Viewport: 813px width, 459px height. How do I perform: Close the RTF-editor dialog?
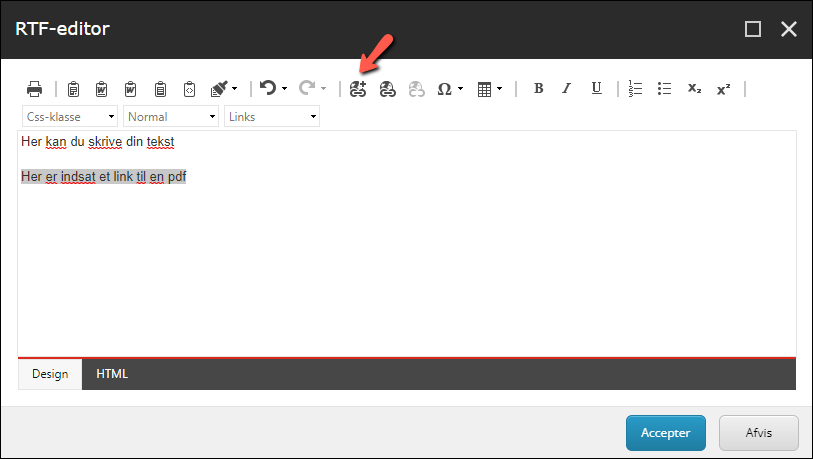coord(789,29)
